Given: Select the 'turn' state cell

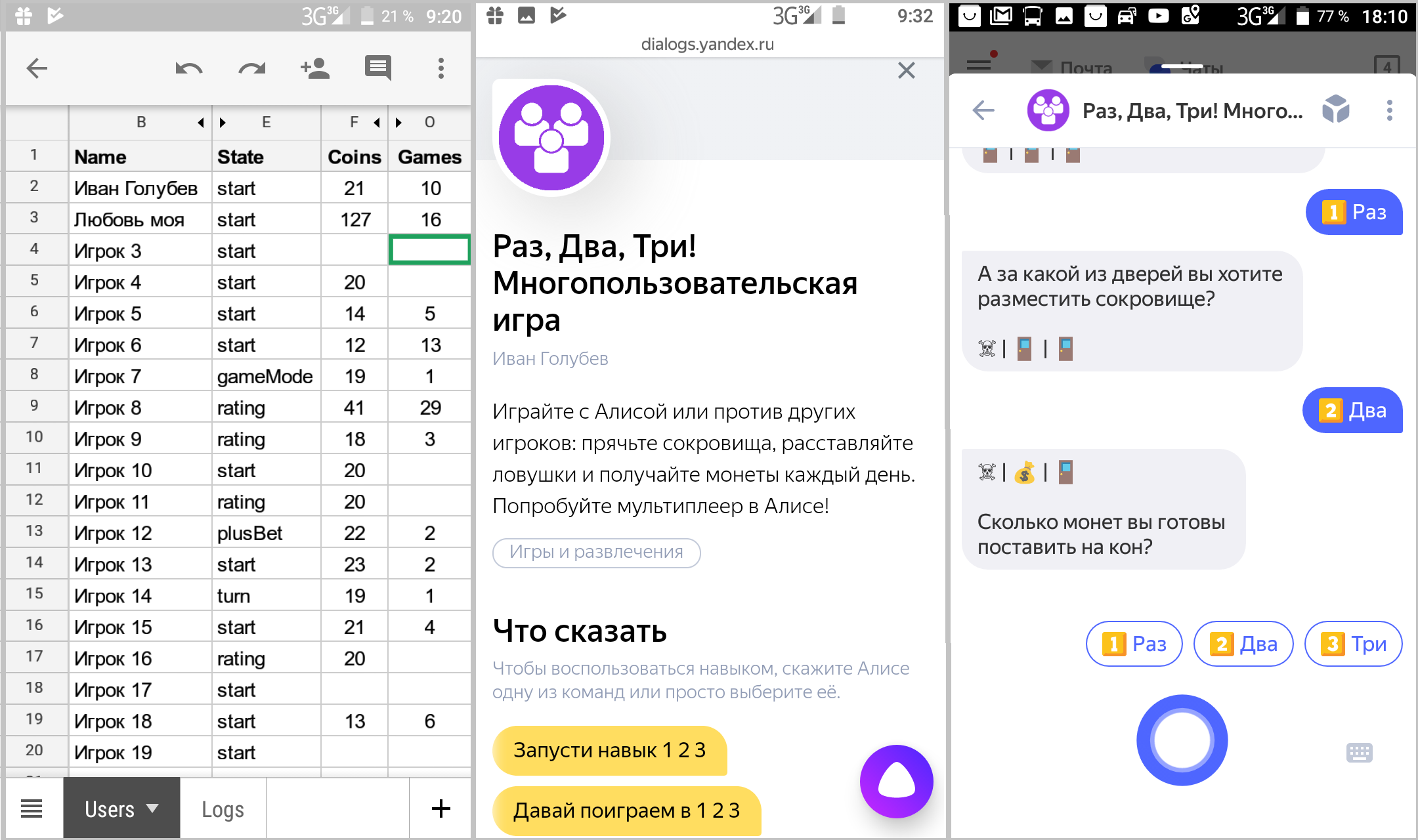Looking at the screenshot, I should pos(267,596).
